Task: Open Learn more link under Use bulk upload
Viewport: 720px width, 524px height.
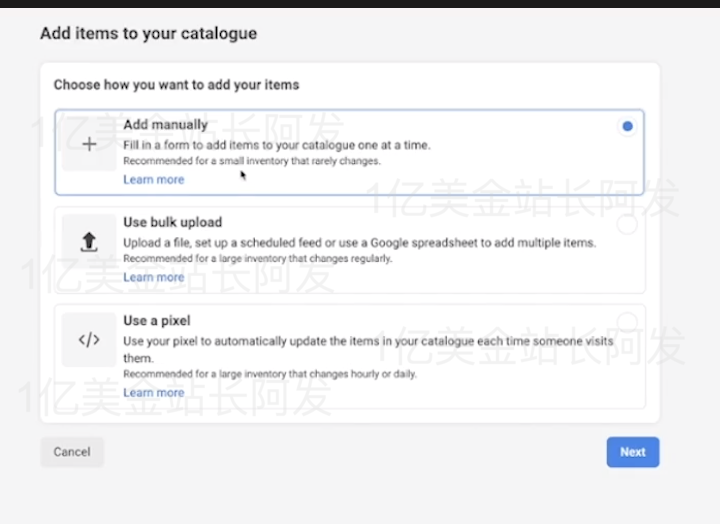Action: pos(154,277)
